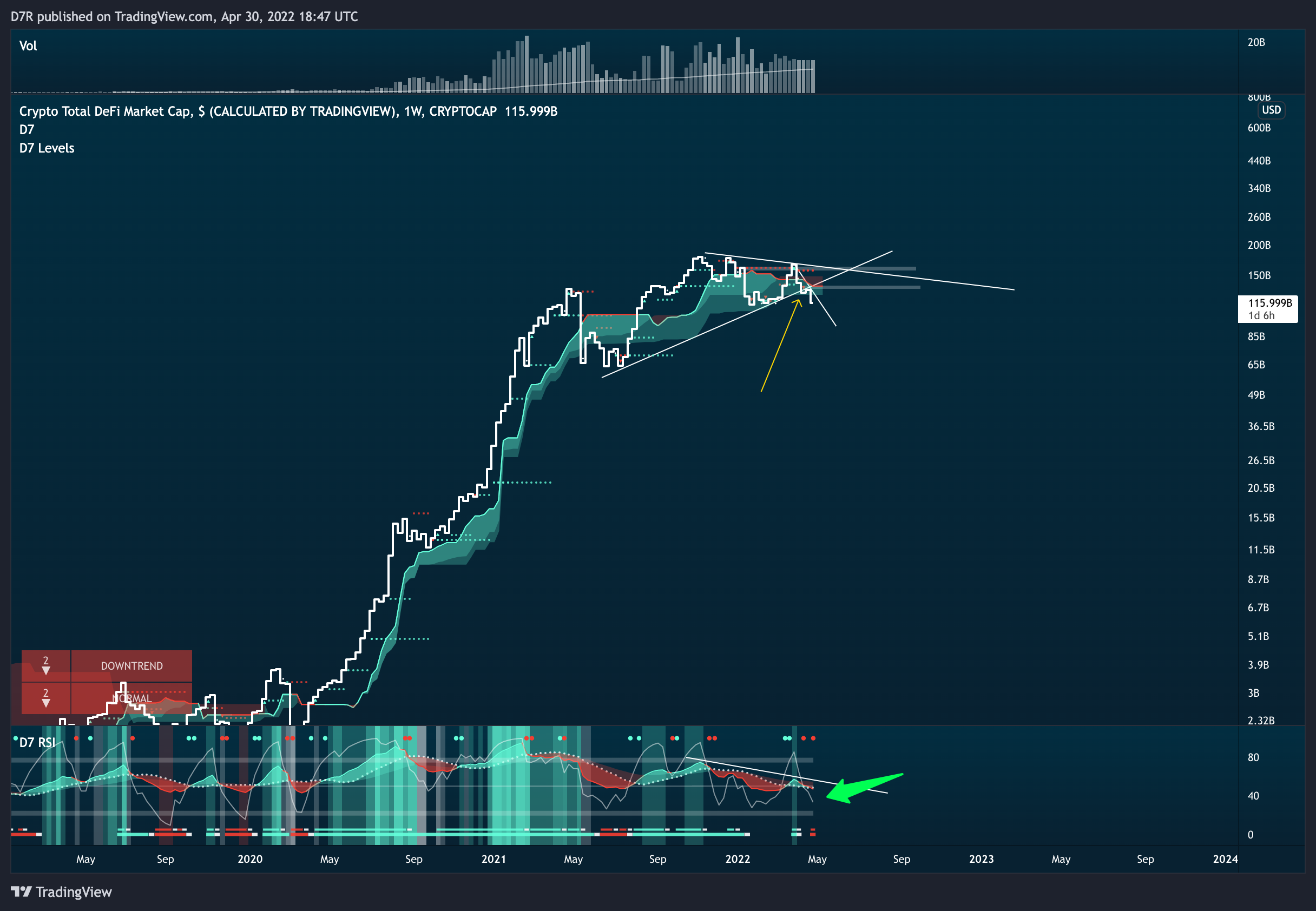
Task: Click the 26.5B price axis label
Action: pos(1261,460)
